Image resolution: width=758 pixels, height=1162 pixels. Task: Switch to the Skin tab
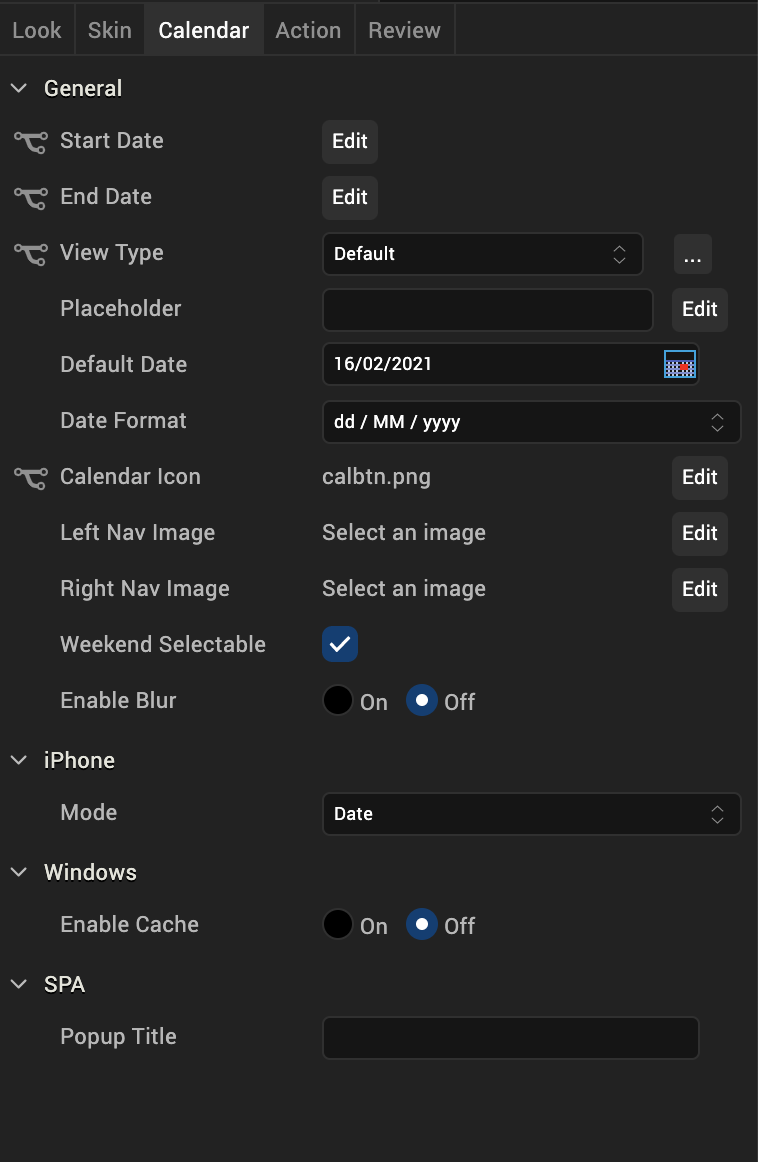[x=110, y=30]
